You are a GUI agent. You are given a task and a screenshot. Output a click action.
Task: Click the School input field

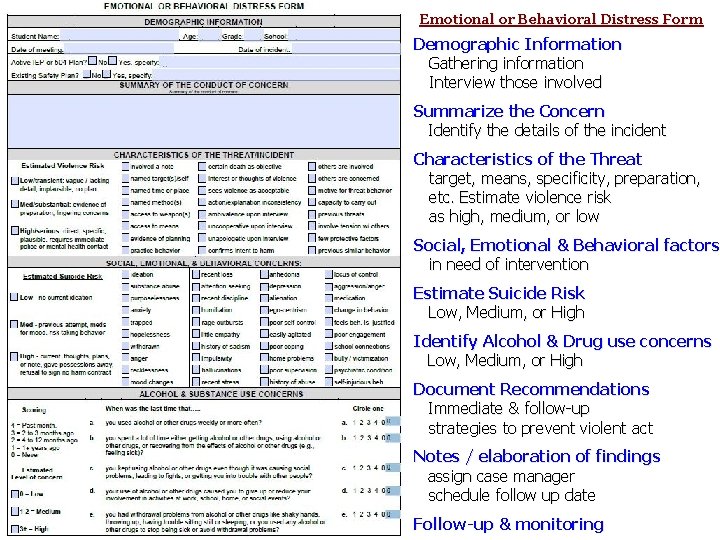(344, 35)
